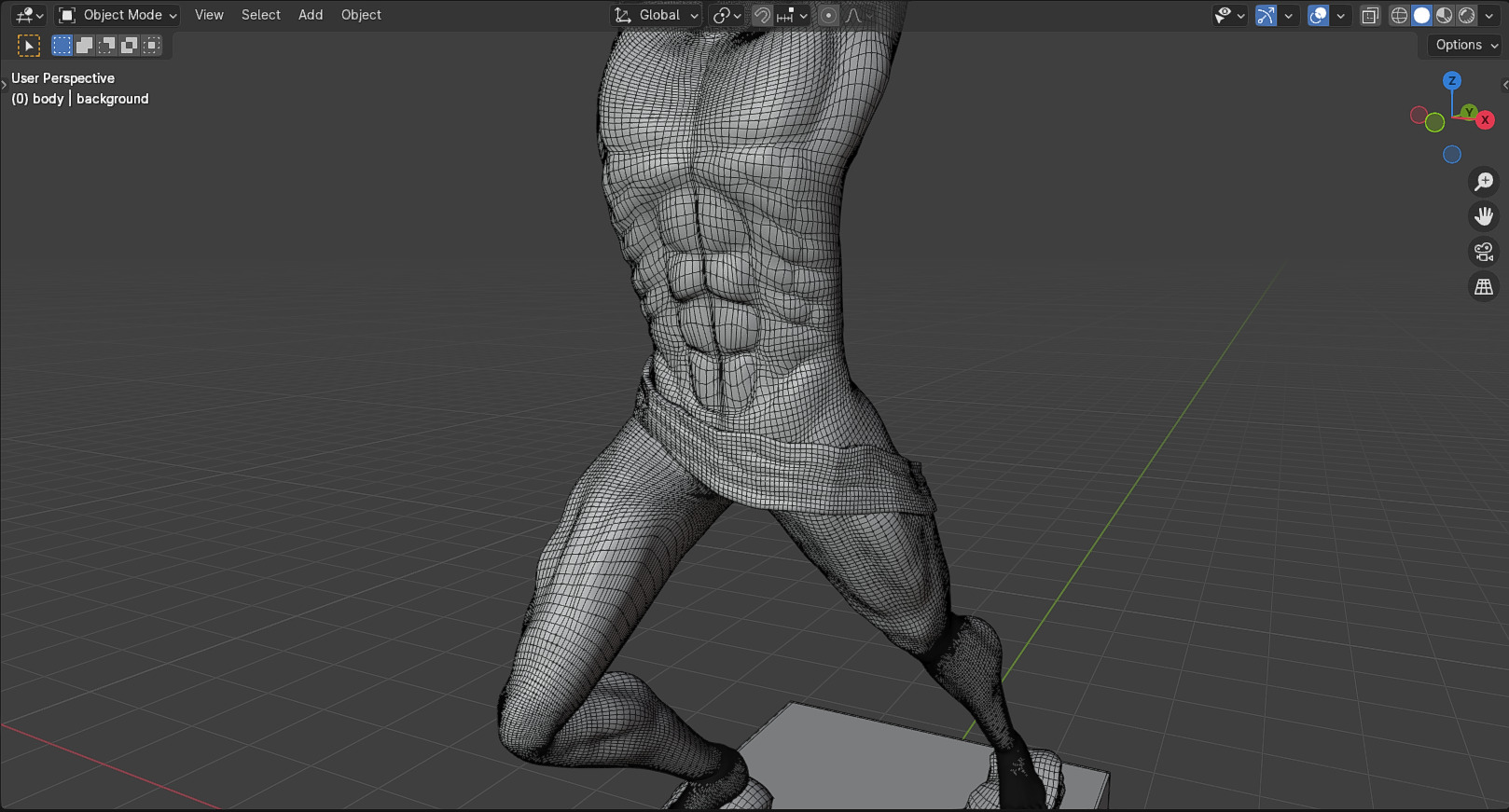Open the View menu
1509x812 pixels.
(x=209, y=15)
